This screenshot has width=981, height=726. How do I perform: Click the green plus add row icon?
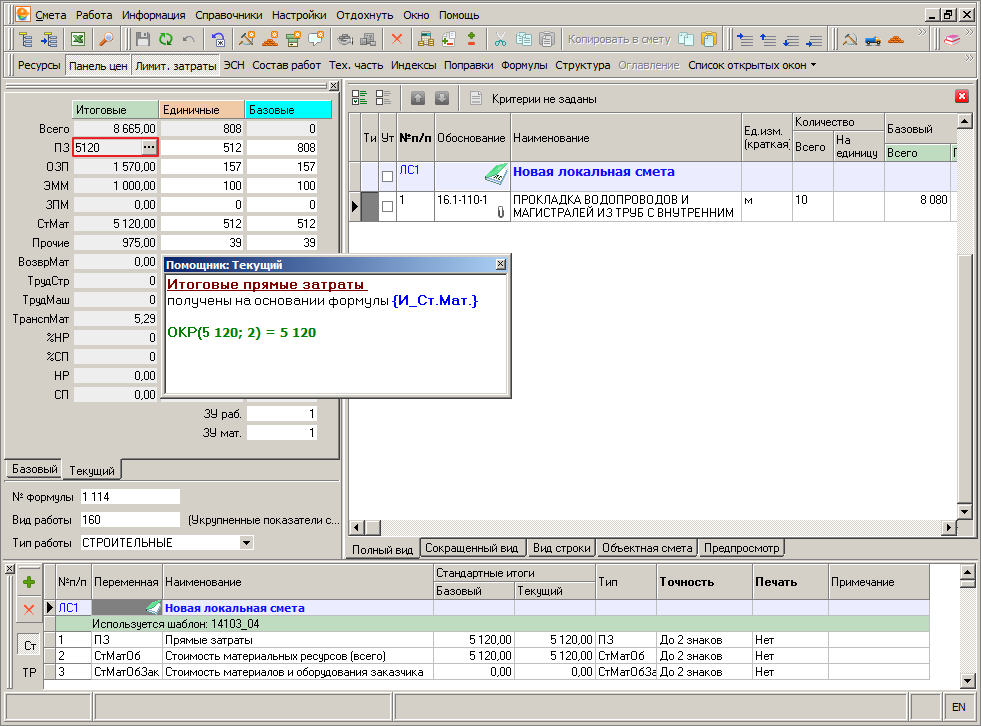point(29,582)
